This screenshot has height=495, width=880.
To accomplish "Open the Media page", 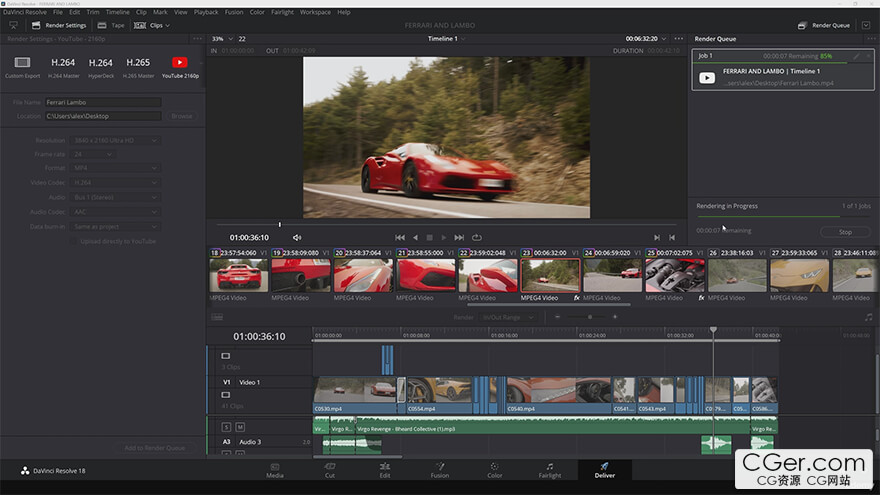I will pos(274,470).
